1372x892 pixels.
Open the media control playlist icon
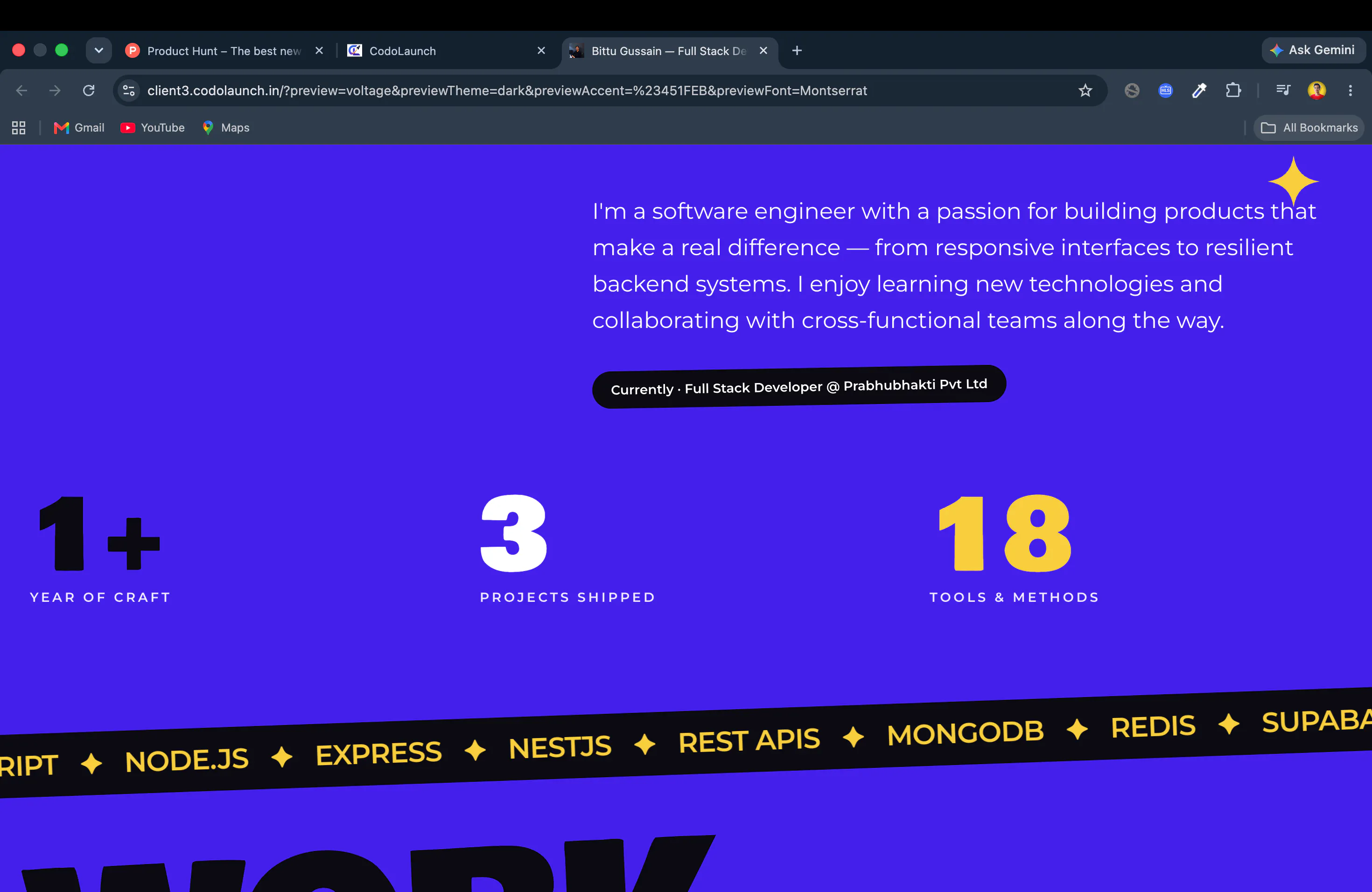coord(1283,90)
